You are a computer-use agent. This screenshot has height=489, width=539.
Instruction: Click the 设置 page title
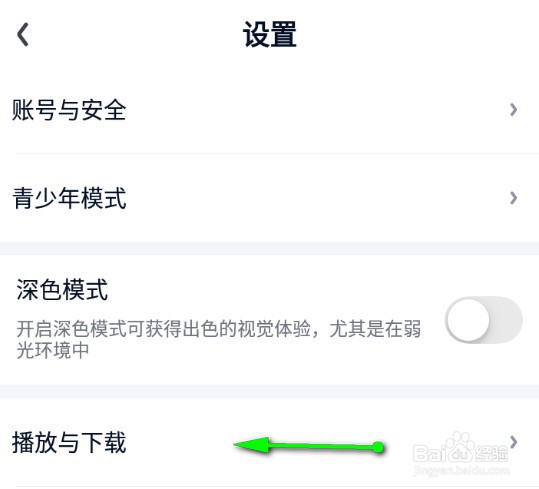pyautogui.click(x=270, y=34)
